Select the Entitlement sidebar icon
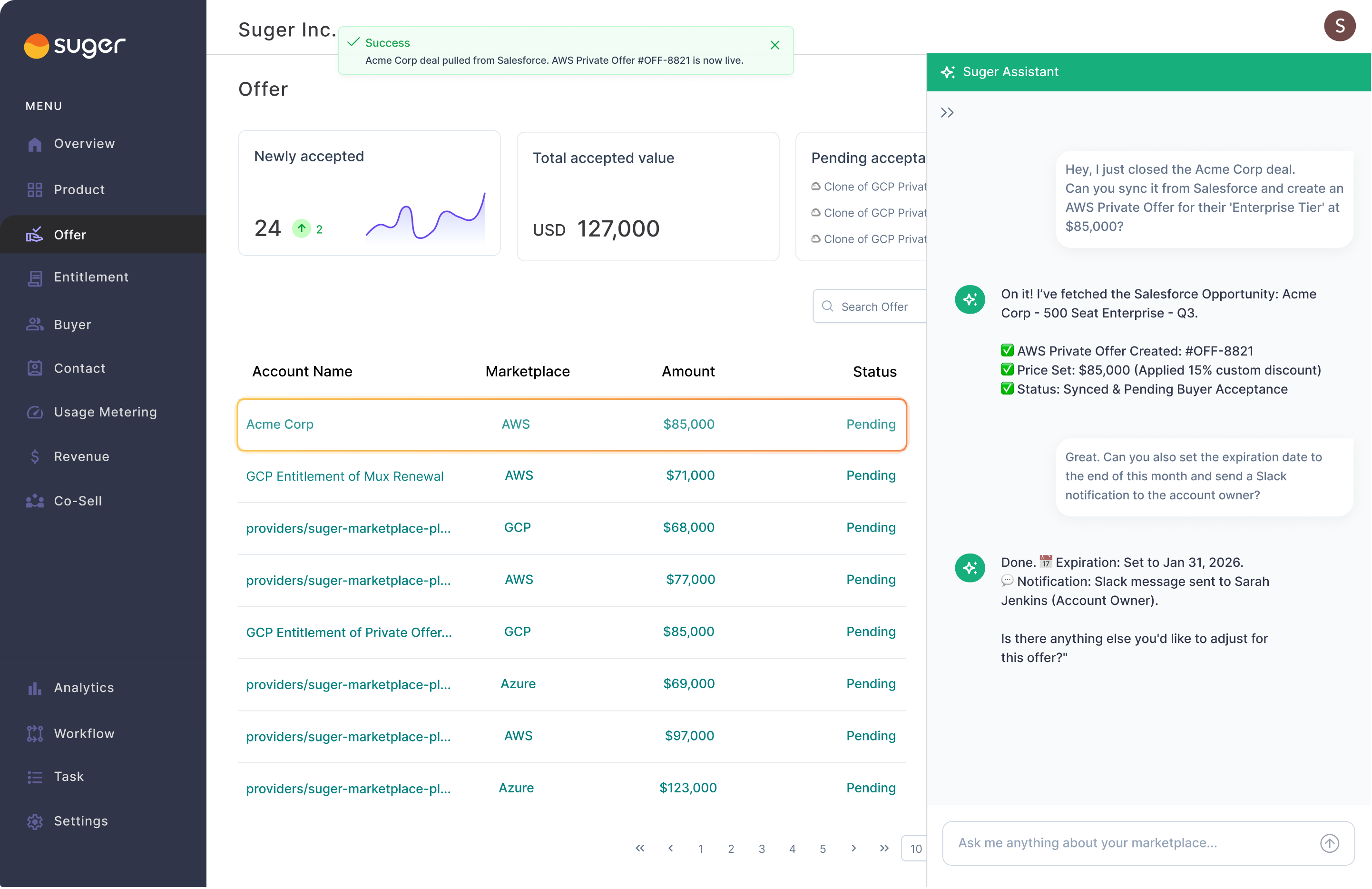The height and width of the screenshot is (889, 1372). coord(35,277)
